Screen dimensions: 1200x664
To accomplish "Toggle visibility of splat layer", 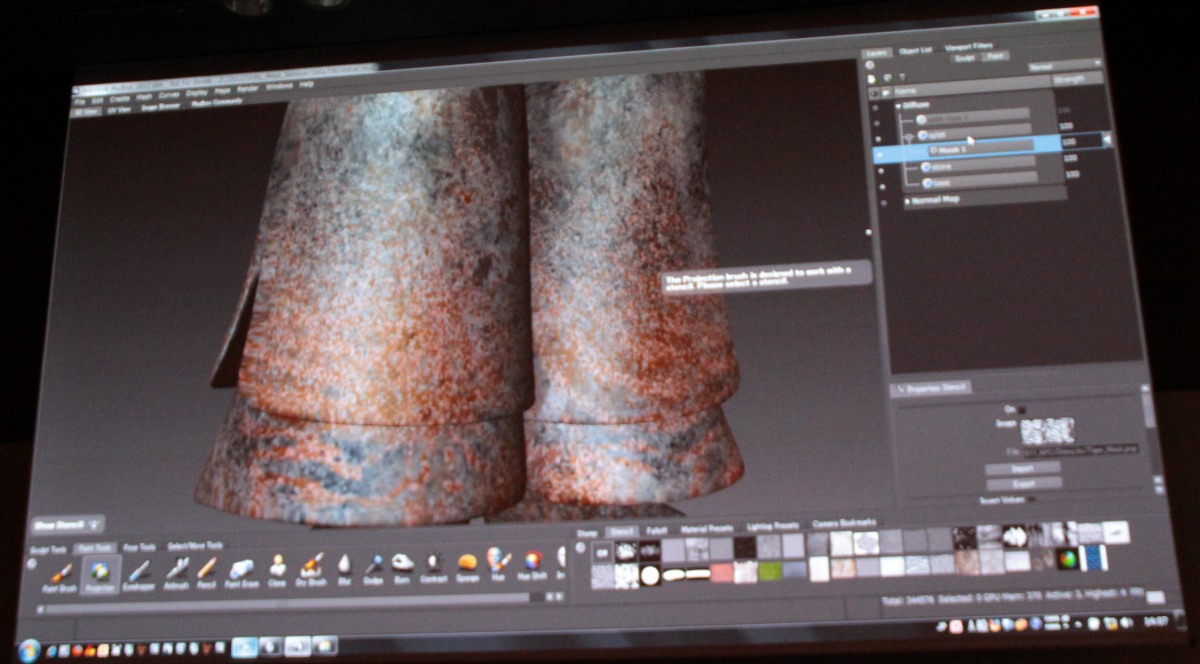I will (x=878, y=139).
